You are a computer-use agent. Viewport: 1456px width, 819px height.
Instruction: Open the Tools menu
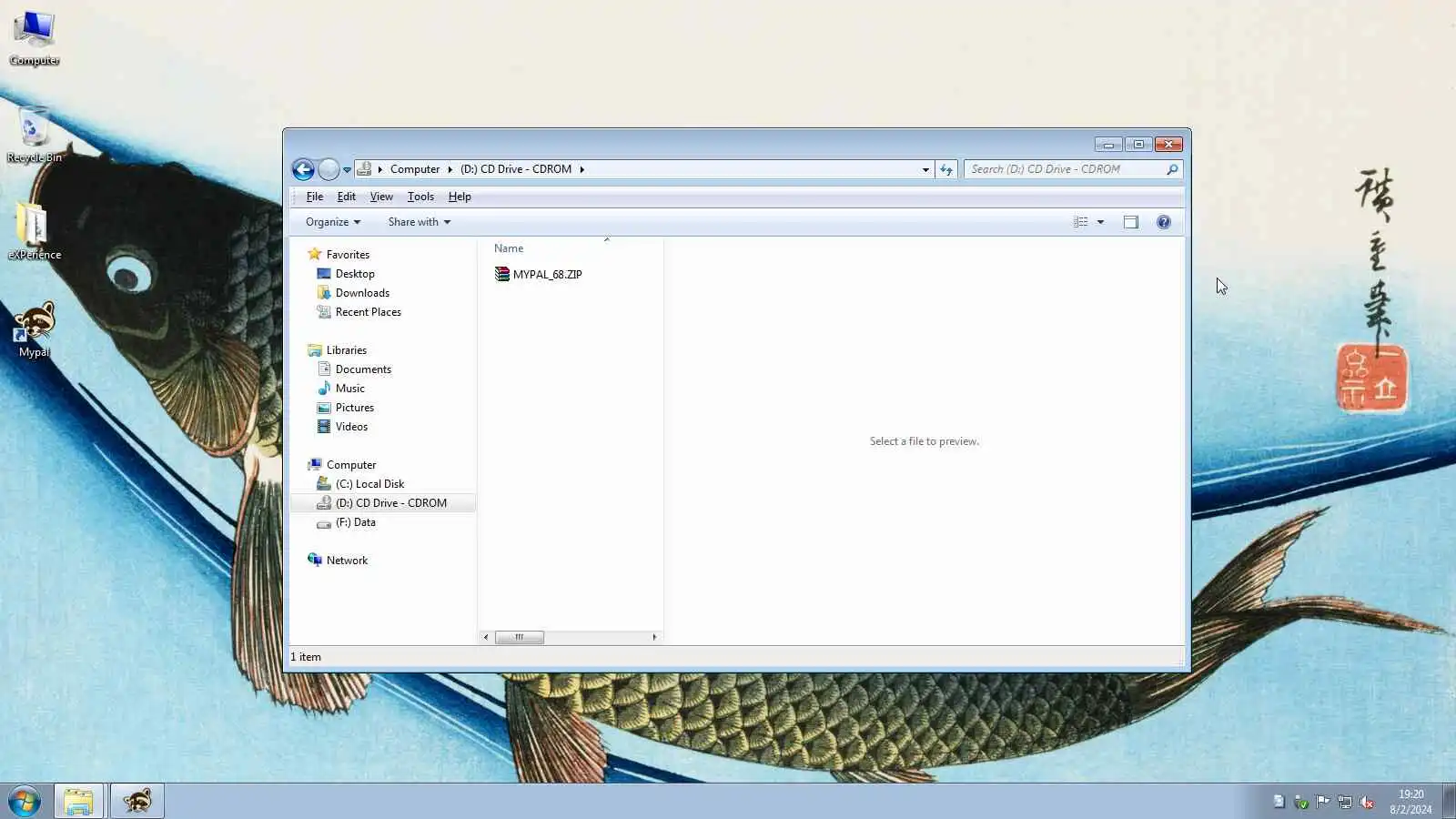click(x=420, y=197)
